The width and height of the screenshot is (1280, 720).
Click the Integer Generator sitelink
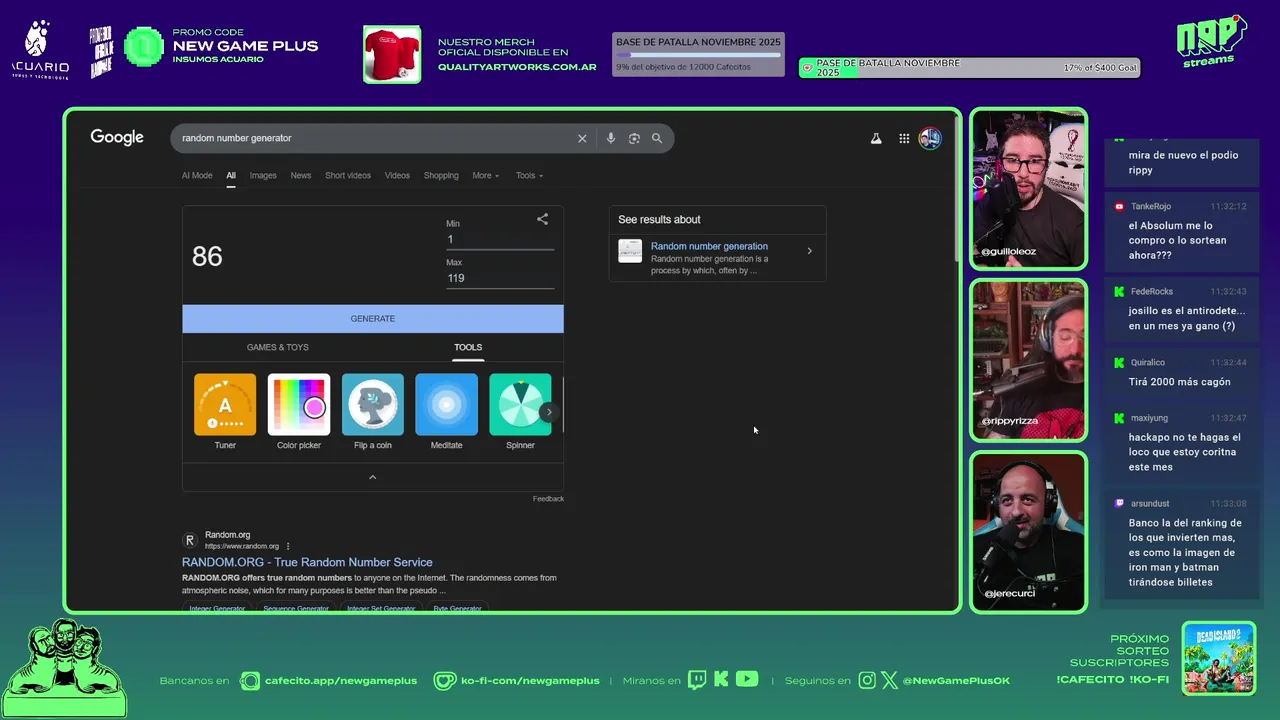217,608
